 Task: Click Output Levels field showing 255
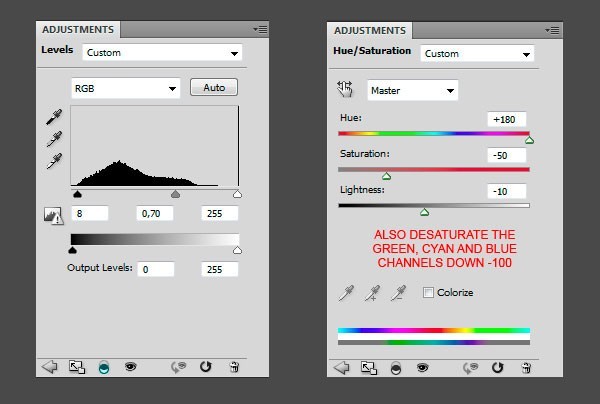tap(220, 269)
